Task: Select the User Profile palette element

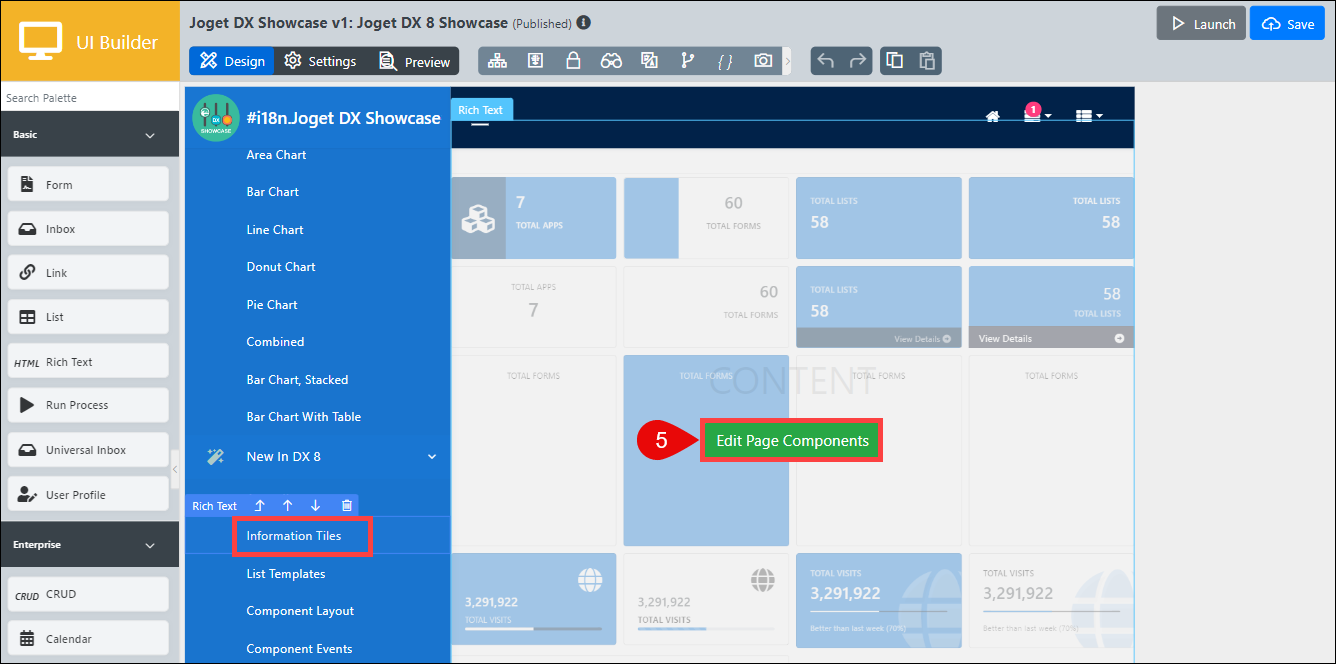Action: [x=88, y=495]
